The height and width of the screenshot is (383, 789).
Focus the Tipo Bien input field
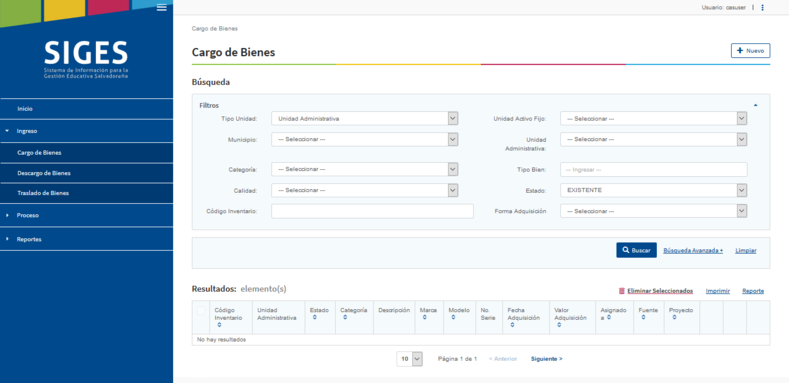coord(654,170)
